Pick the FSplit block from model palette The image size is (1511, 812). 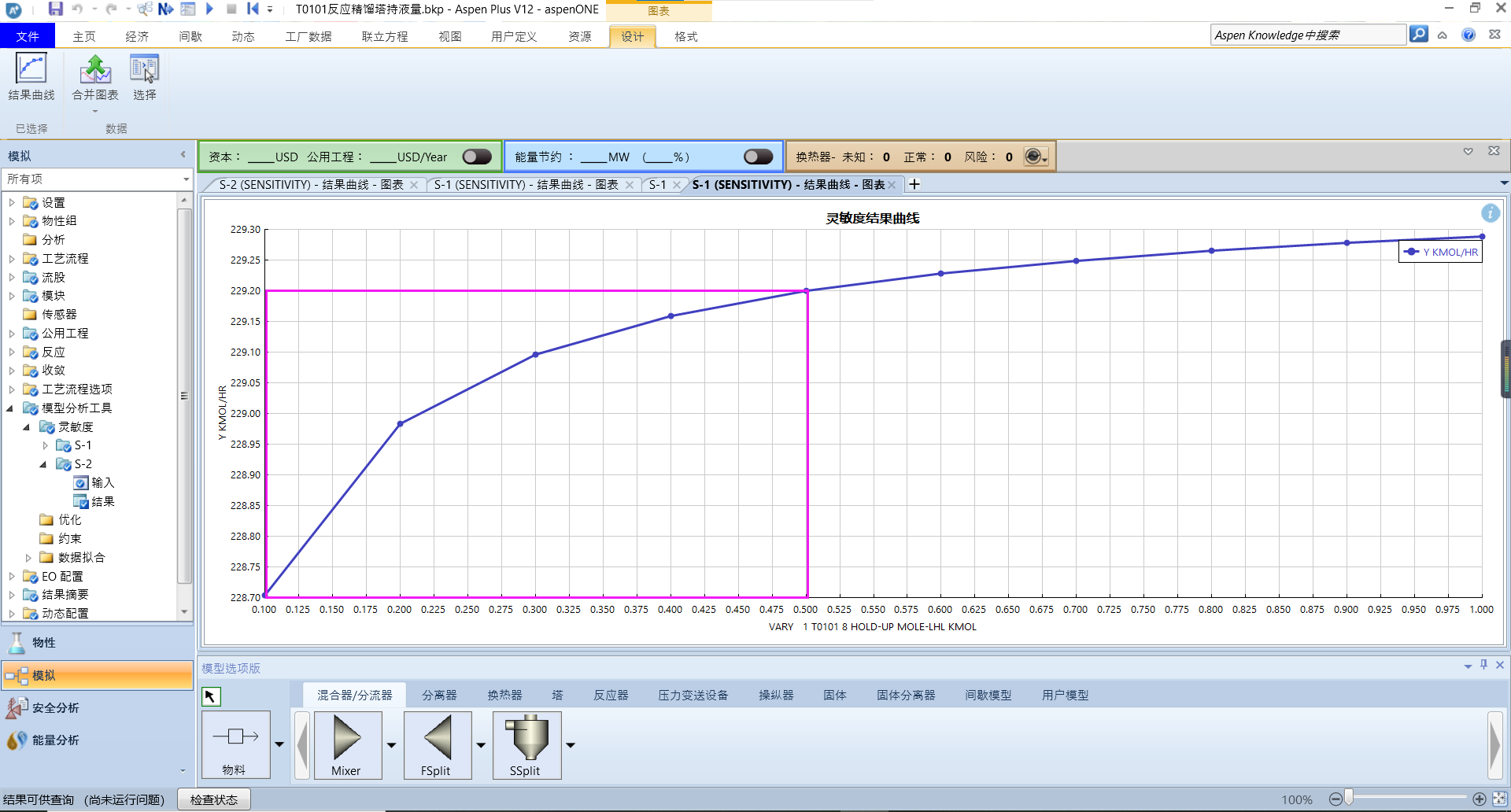coord(437,745)
